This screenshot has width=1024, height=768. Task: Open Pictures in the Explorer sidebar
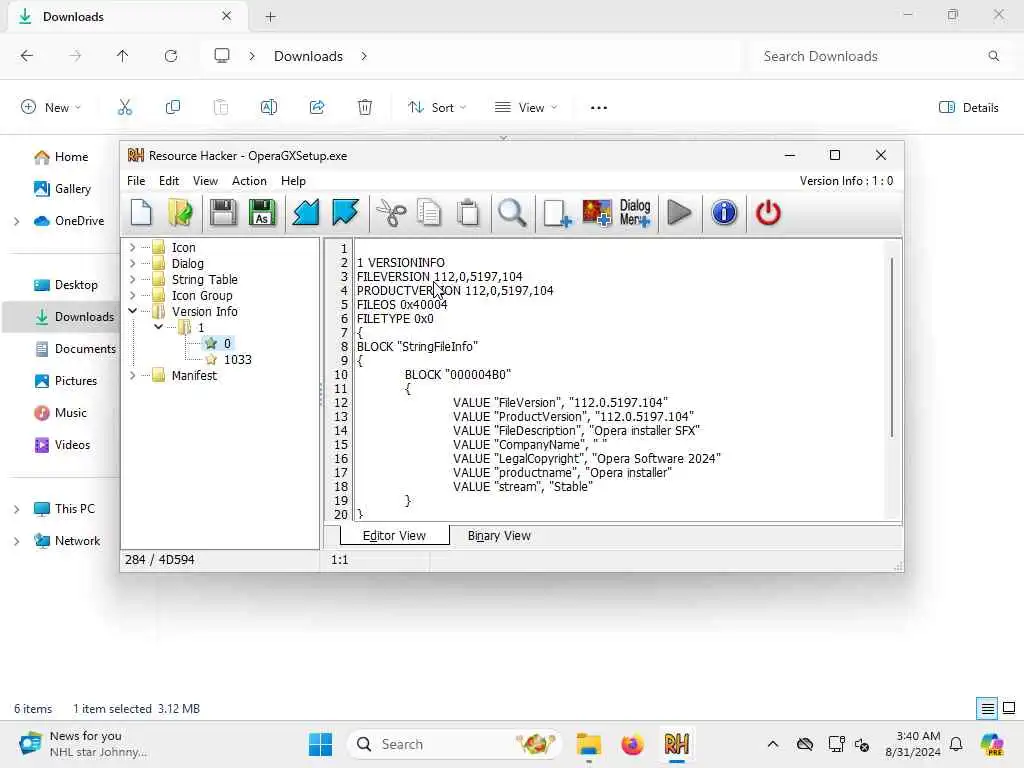67,381
